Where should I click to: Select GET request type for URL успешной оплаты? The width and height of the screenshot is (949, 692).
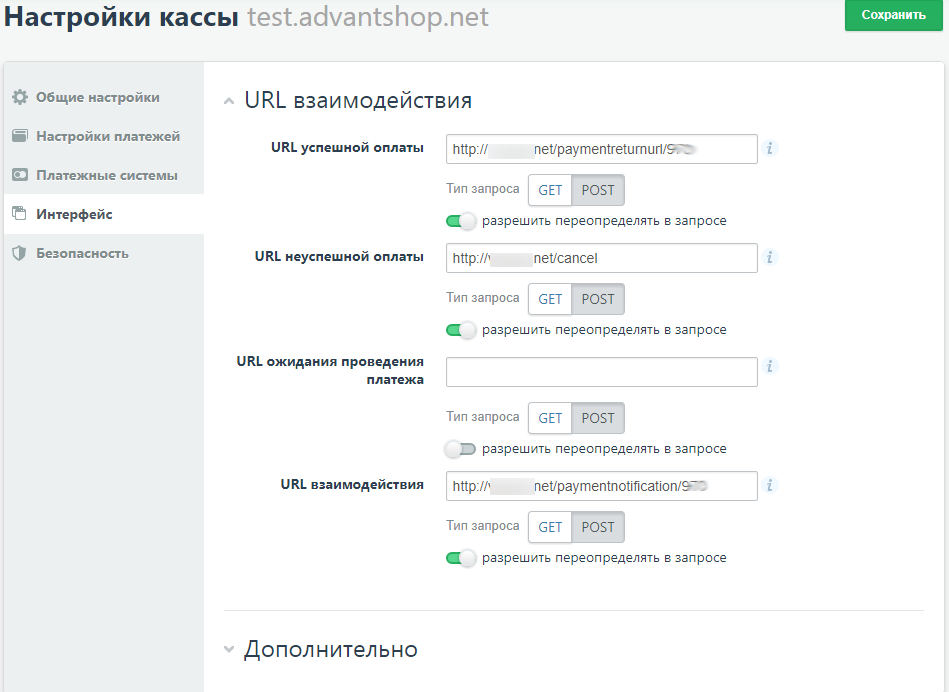click(548, 189)
